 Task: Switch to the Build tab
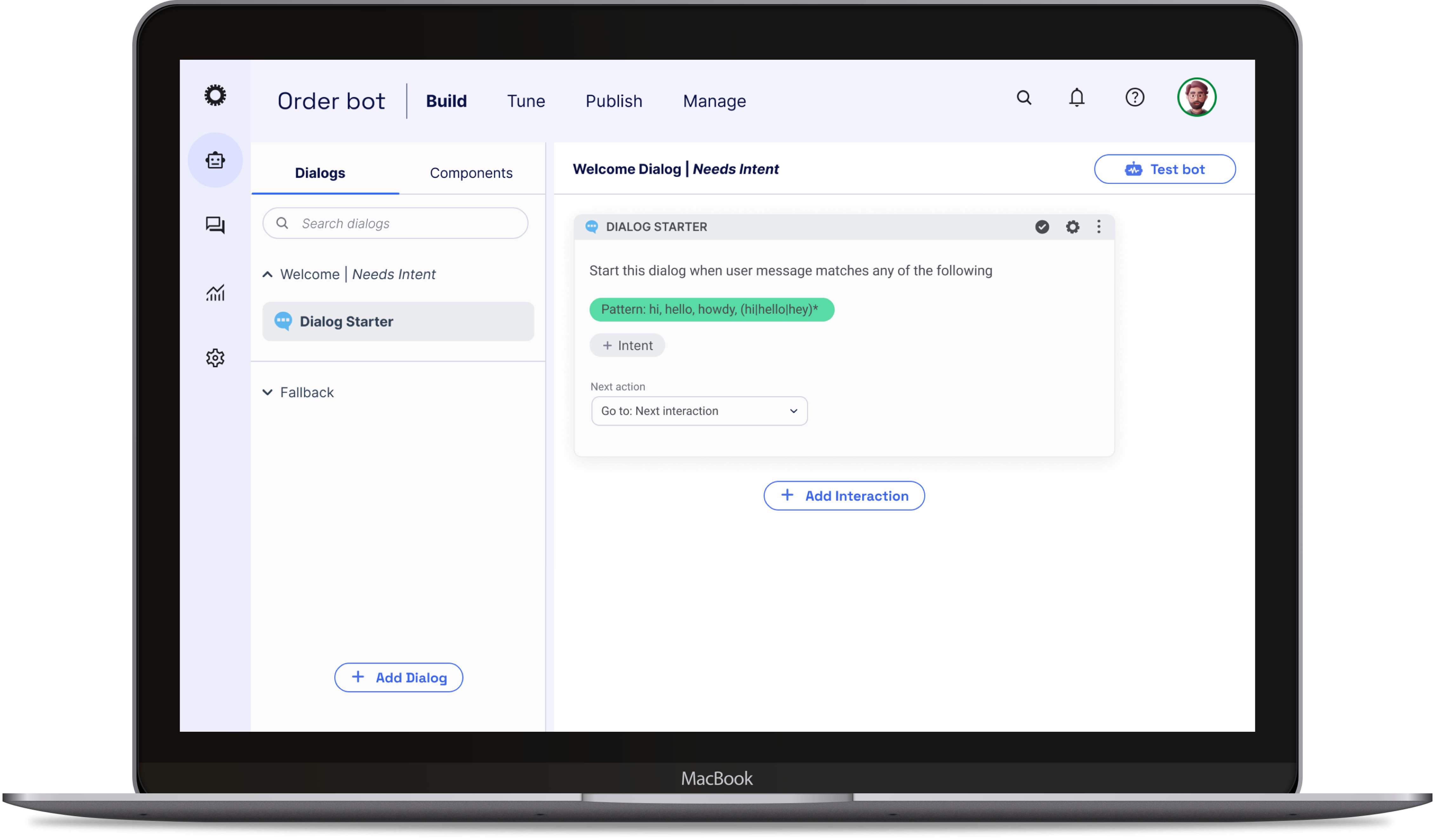(x=446, y=101)
